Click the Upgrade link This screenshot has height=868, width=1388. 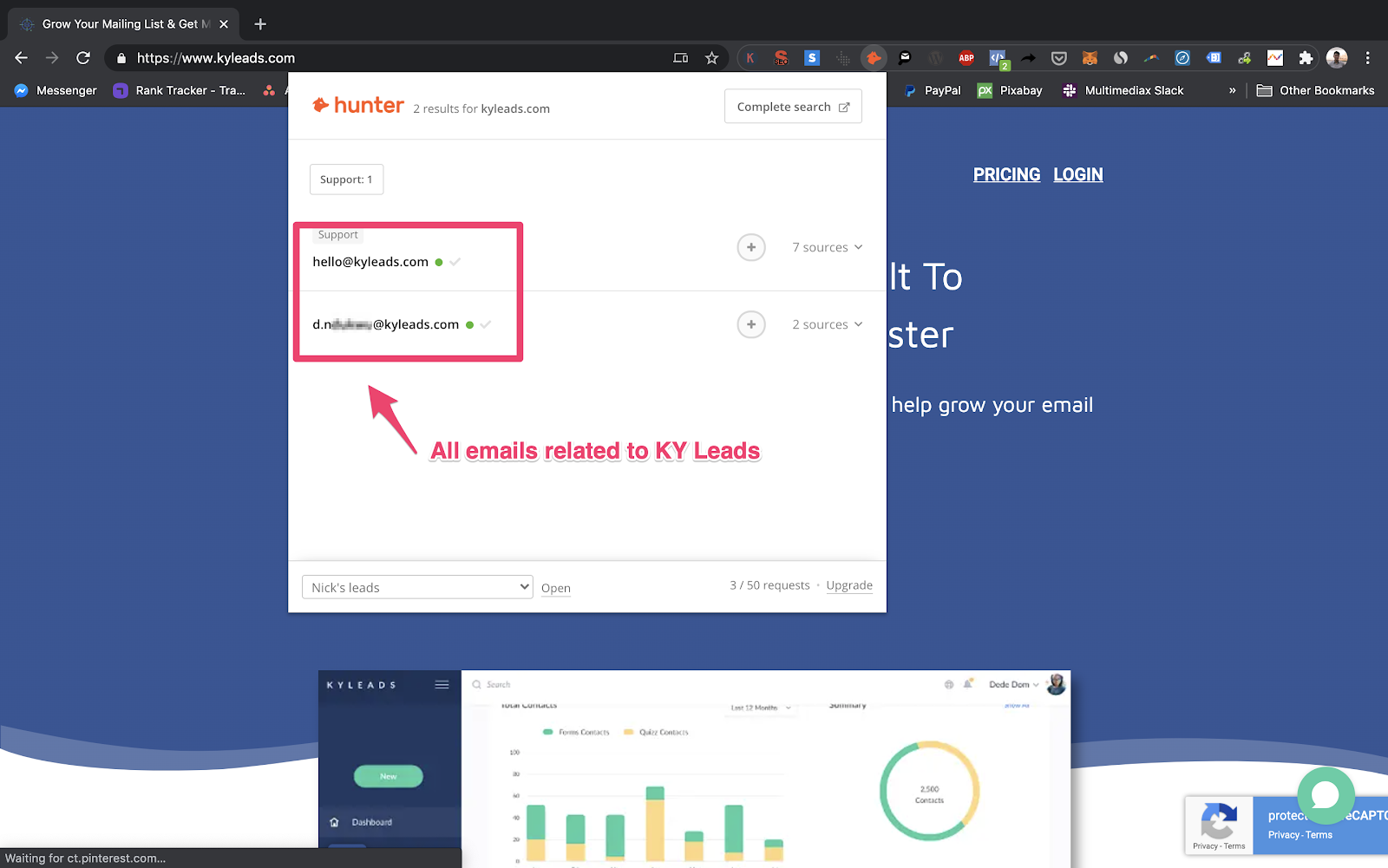(849, 585)
